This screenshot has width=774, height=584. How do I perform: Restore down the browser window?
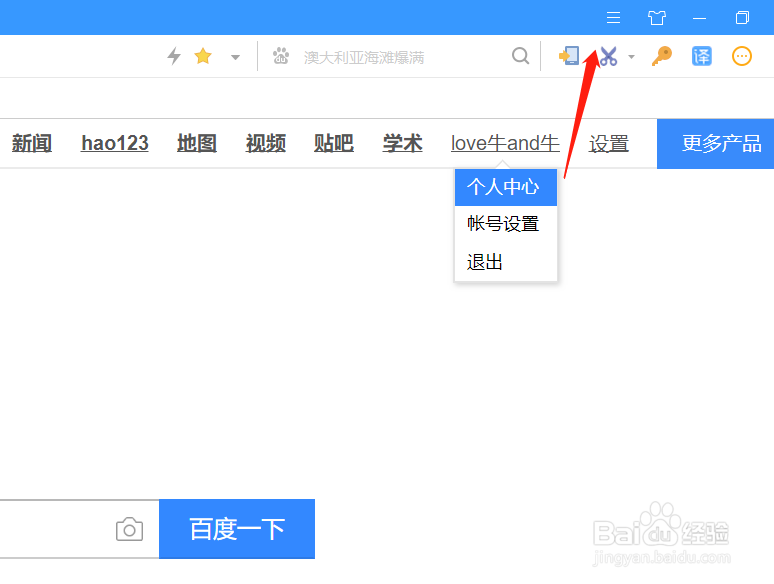(x=742, y=18)
